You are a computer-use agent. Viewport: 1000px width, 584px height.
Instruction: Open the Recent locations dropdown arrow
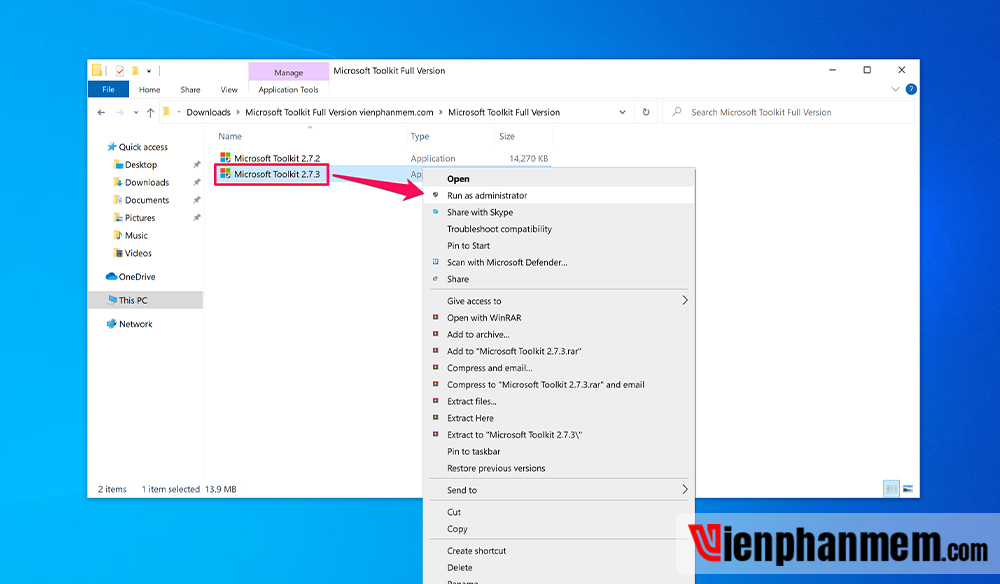click(x=135, y=112)
